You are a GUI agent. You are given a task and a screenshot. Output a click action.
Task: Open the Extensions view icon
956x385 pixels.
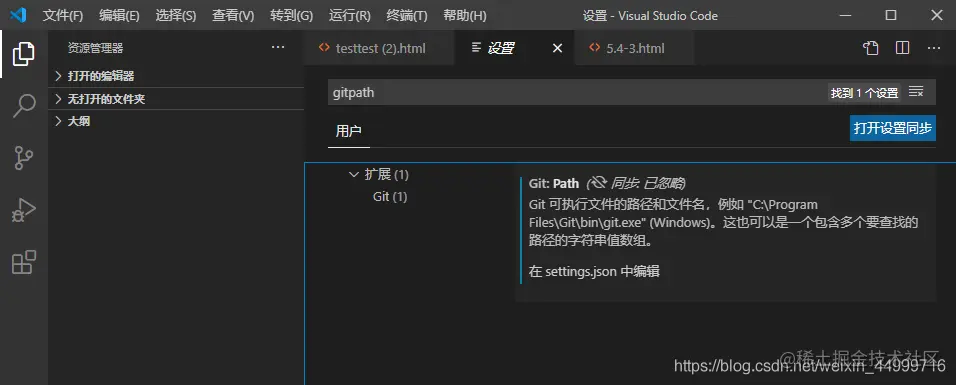(x=24, y=262)
